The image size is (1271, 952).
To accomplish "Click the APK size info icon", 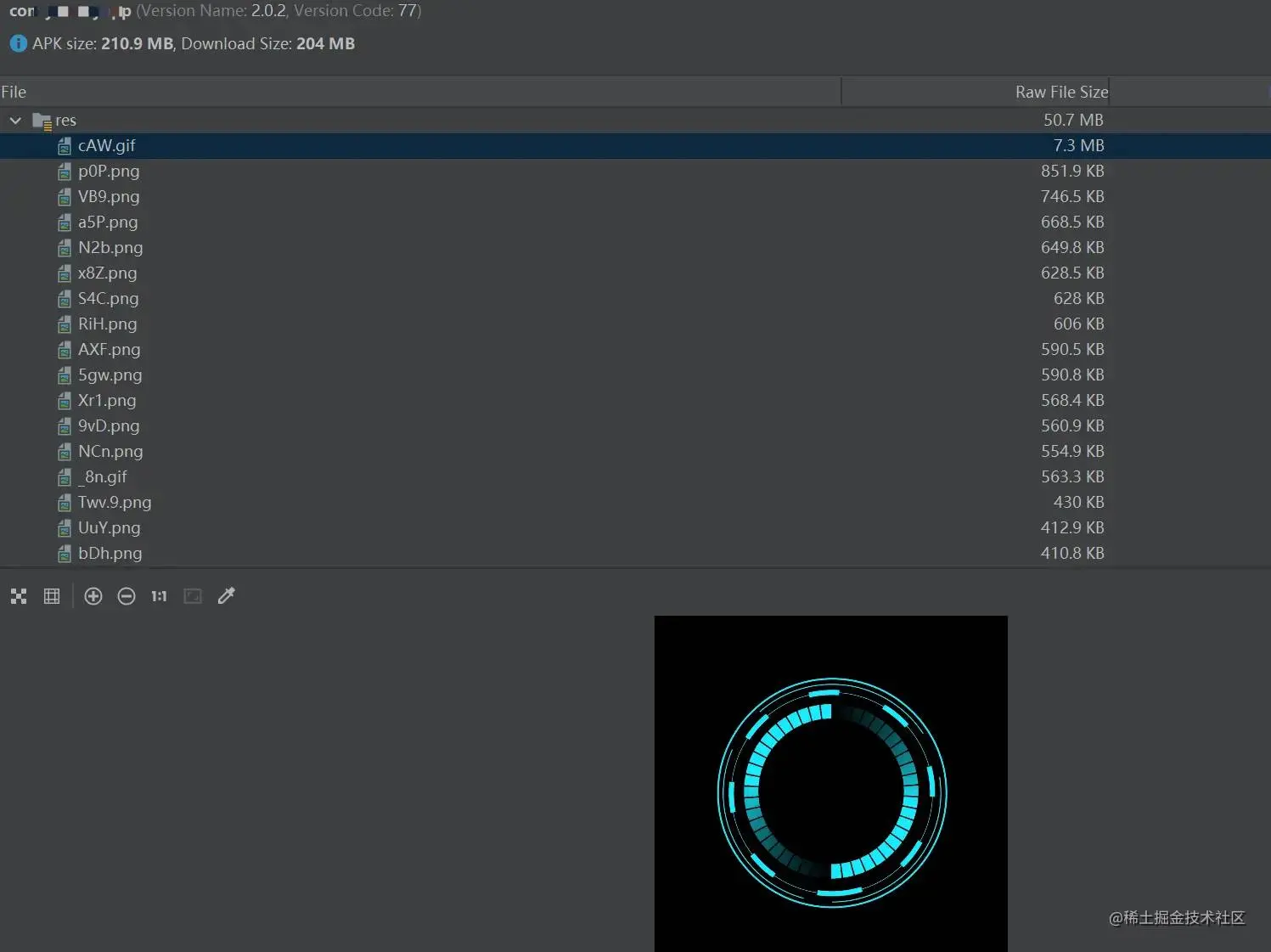I will (18, 43).
